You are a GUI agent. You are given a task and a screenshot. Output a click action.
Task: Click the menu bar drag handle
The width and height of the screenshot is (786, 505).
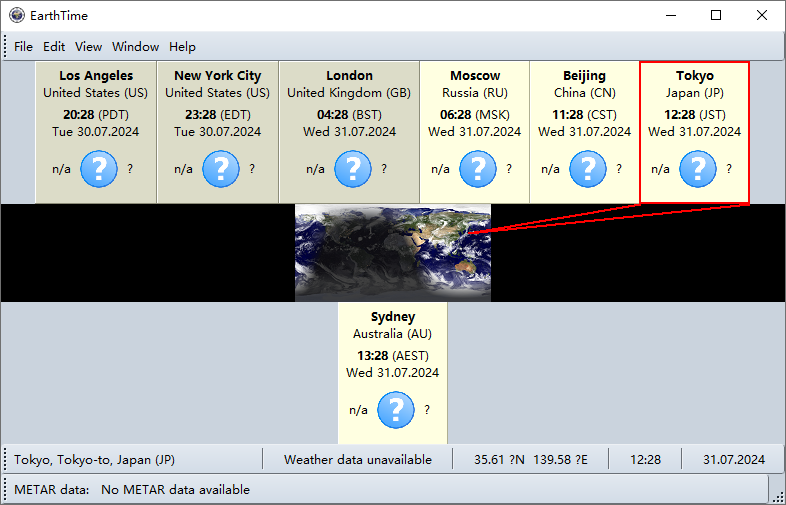[x=5, y=47]
